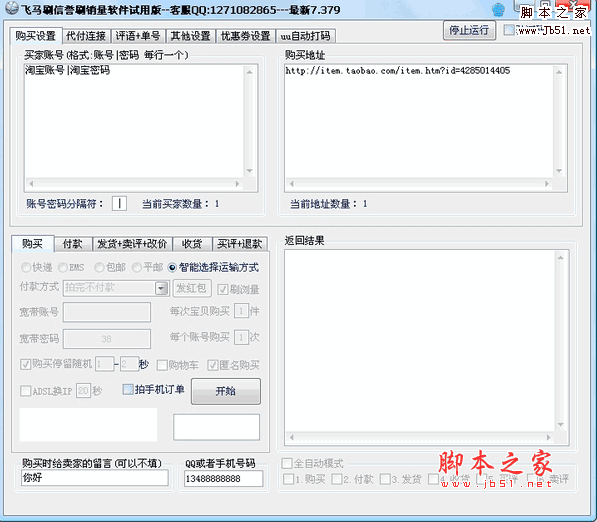Select the 付款 sub-tab
Screen dimensions: 597x522
pyautogui.click(x=73, y=244)
